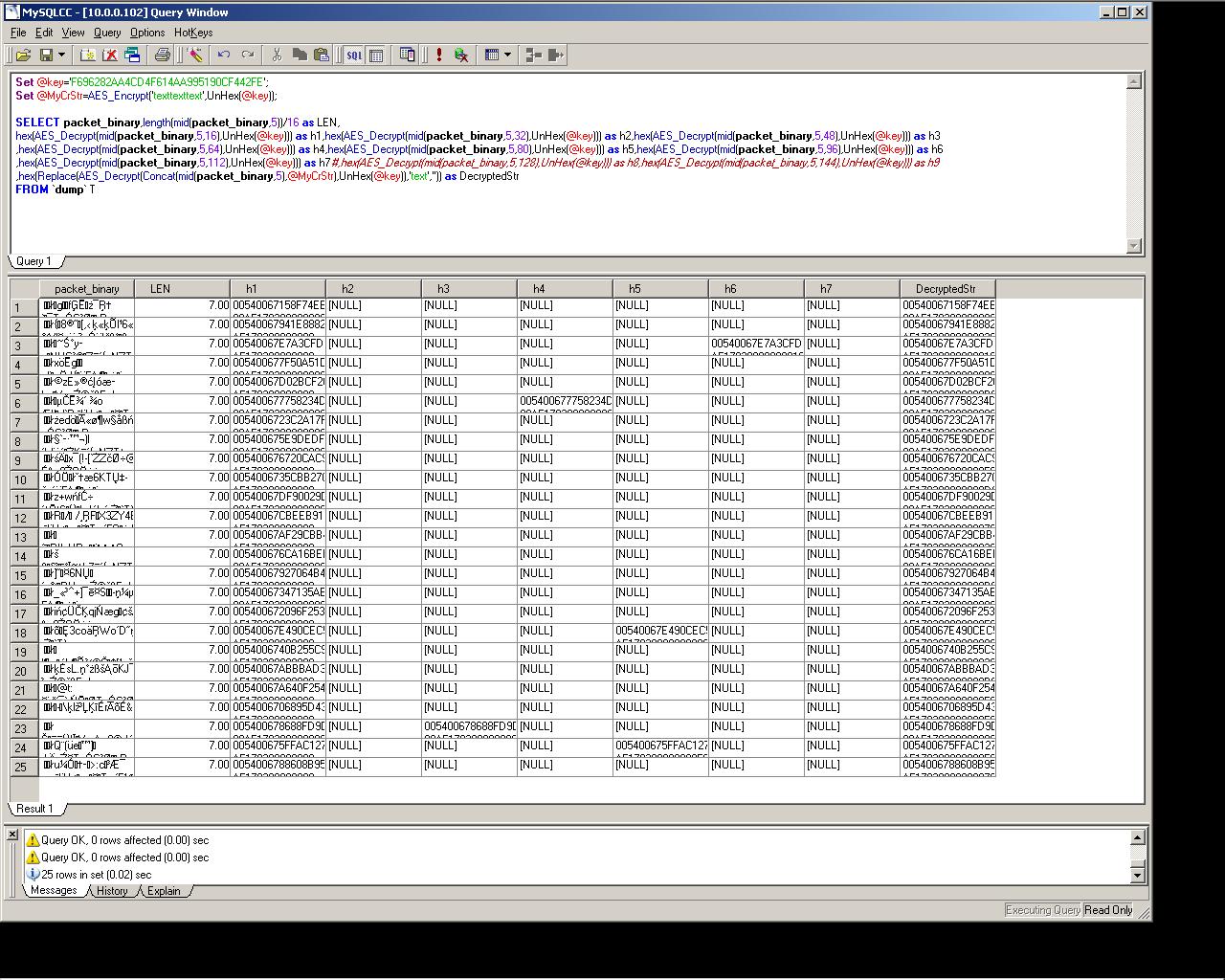This screenshot has width=1225, height=980.
Task: Click the Print icon in toolbar
Action: pos(163,56)
